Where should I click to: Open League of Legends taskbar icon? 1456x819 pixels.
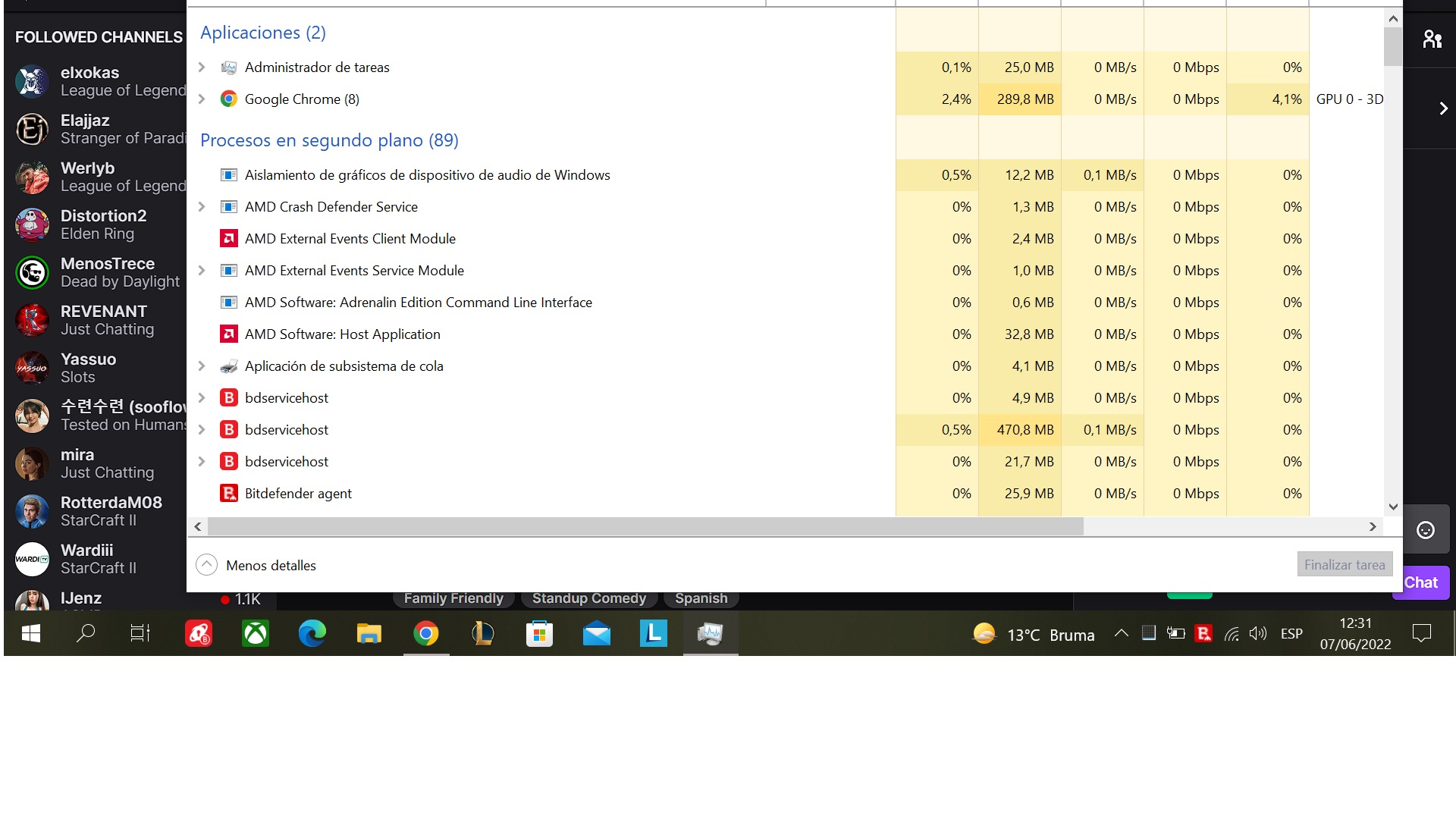pos(482,634)
